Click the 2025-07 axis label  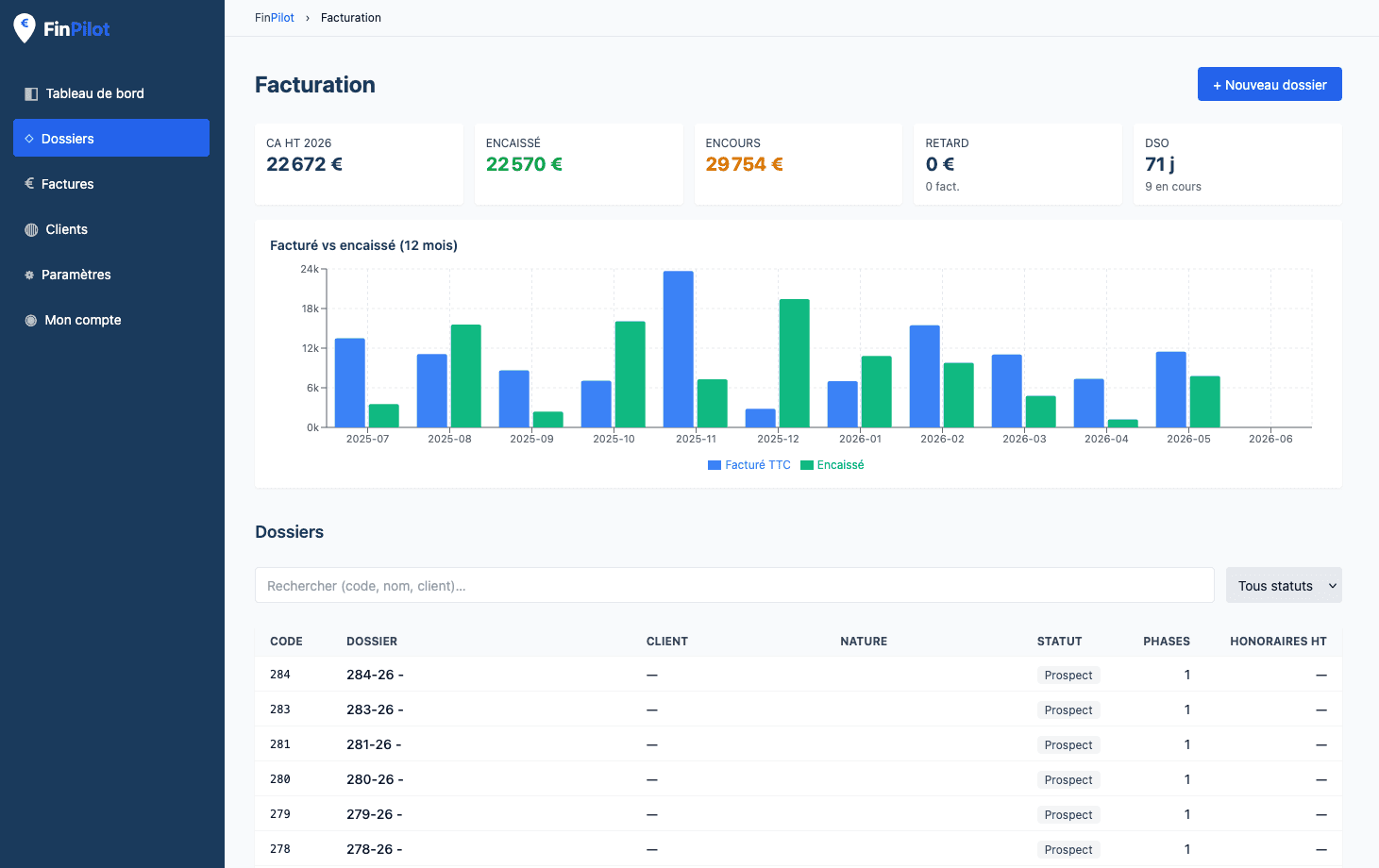[367, 439]
